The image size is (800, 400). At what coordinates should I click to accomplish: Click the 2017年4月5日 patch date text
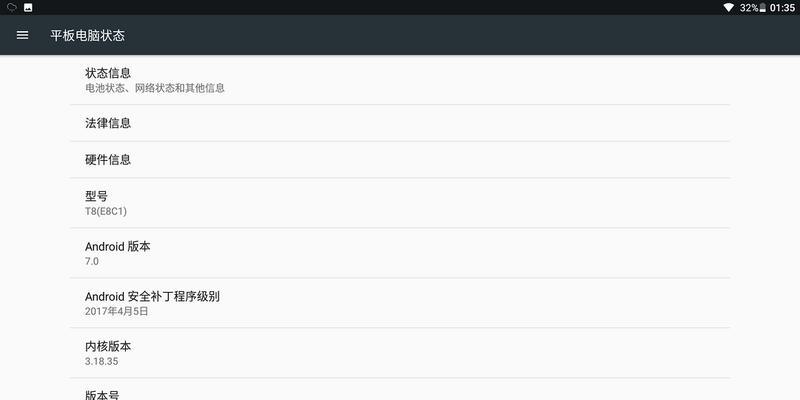click(117, 311)
